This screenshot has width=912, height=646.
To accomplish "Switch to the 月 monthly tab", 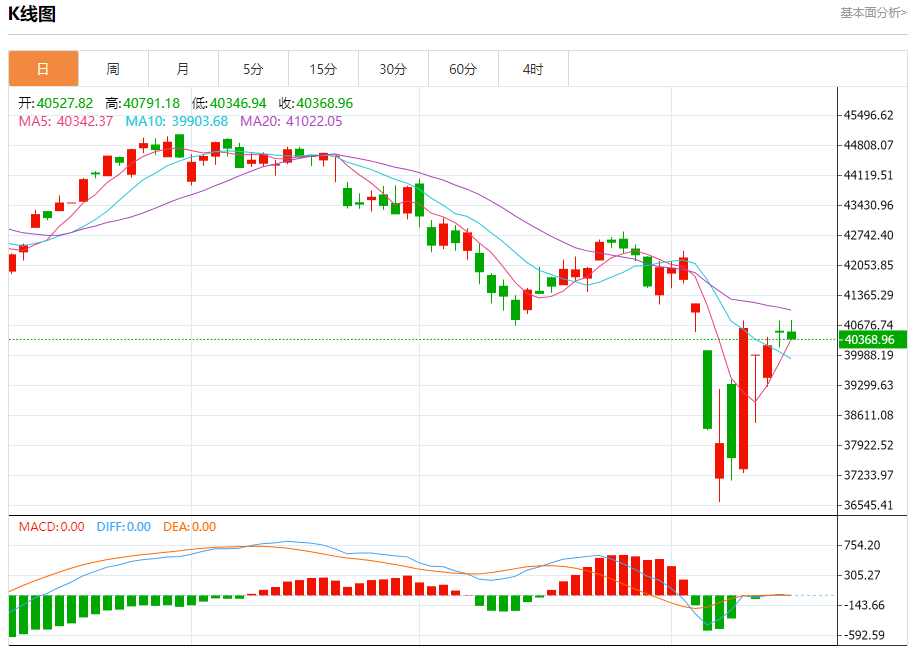I will coord(183,69).
